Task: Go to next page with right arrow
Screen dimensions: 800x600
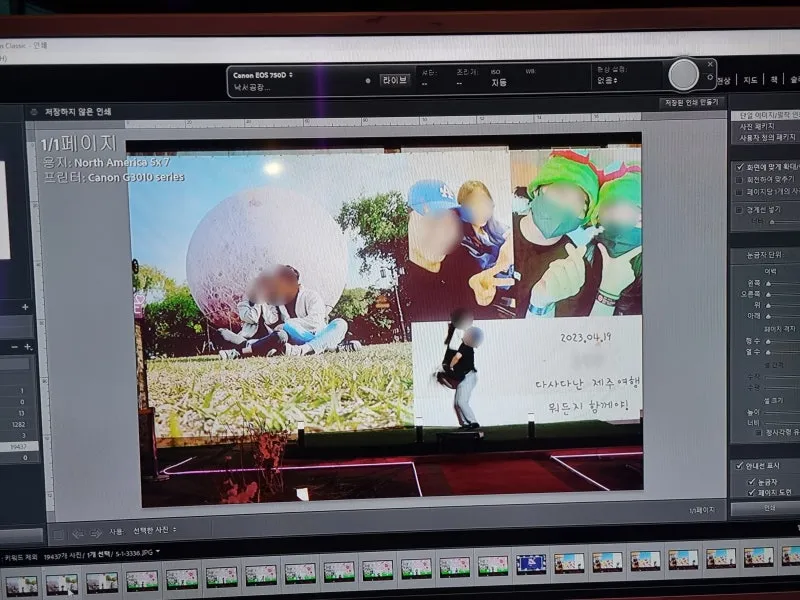Action: (93, 533)
